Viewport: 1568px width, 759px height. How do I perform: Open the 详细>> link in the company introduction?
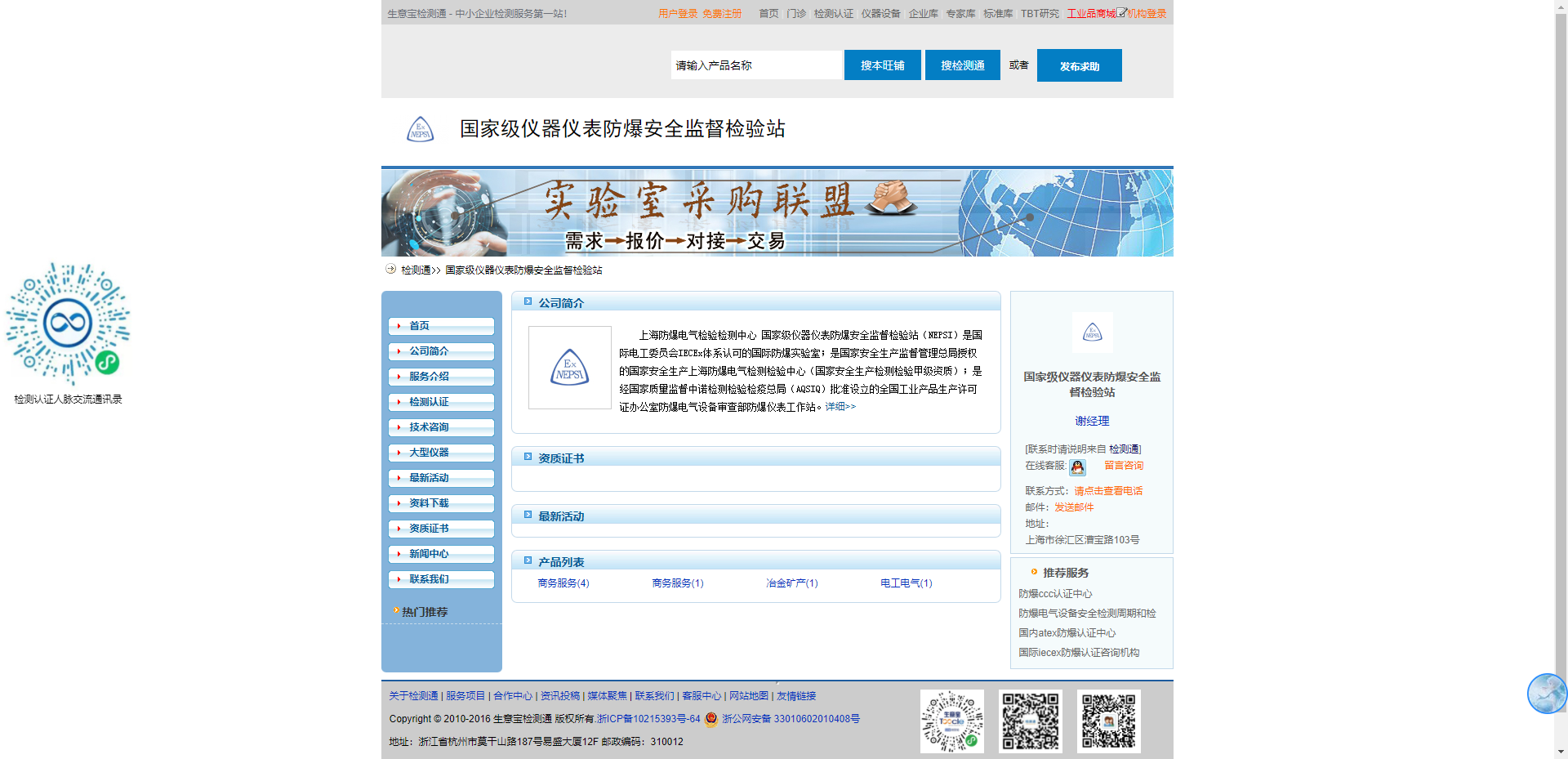[x=841, y=406]
